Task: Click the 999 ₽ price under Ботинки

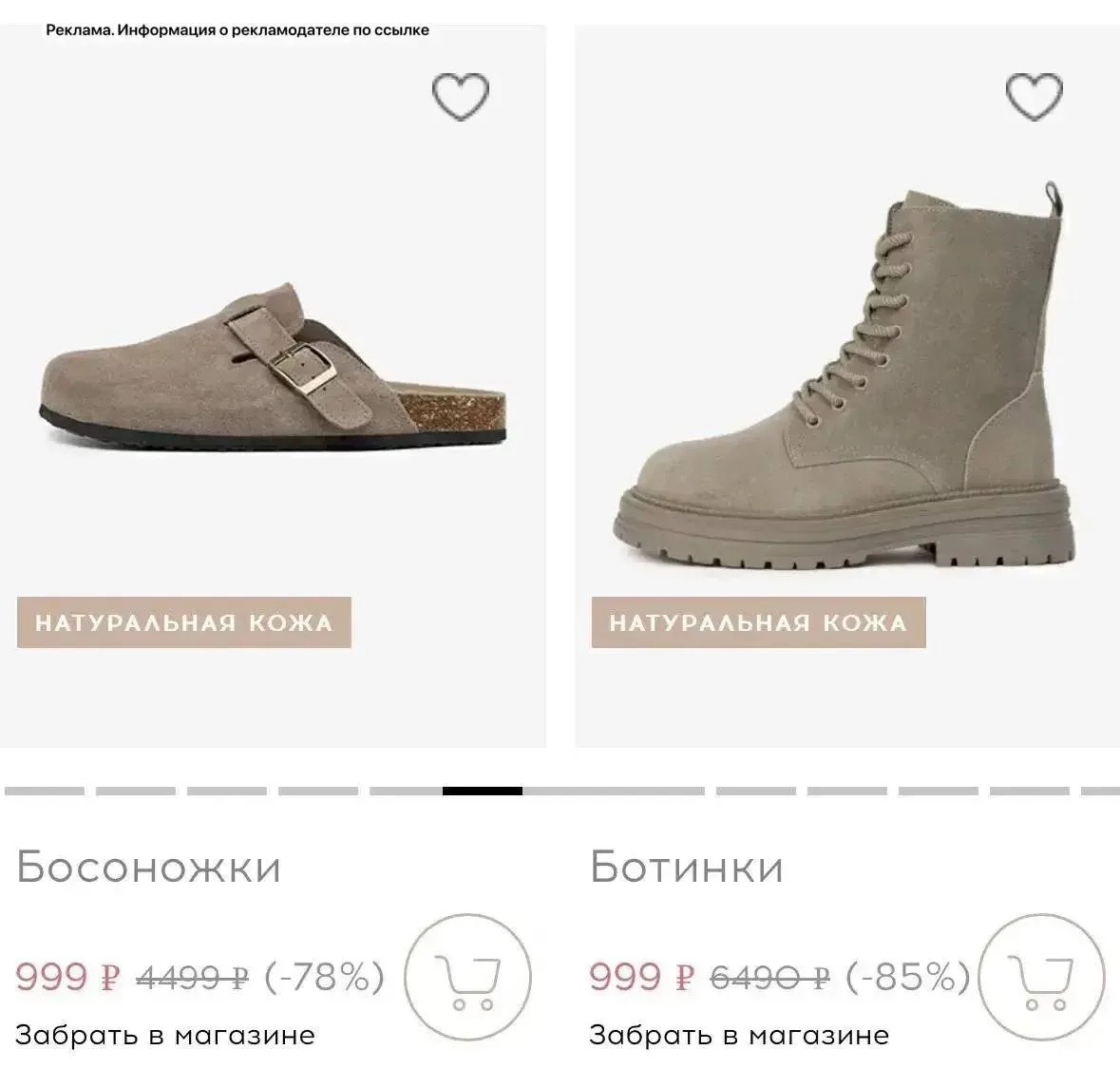Action: click(x=641, y=977)
